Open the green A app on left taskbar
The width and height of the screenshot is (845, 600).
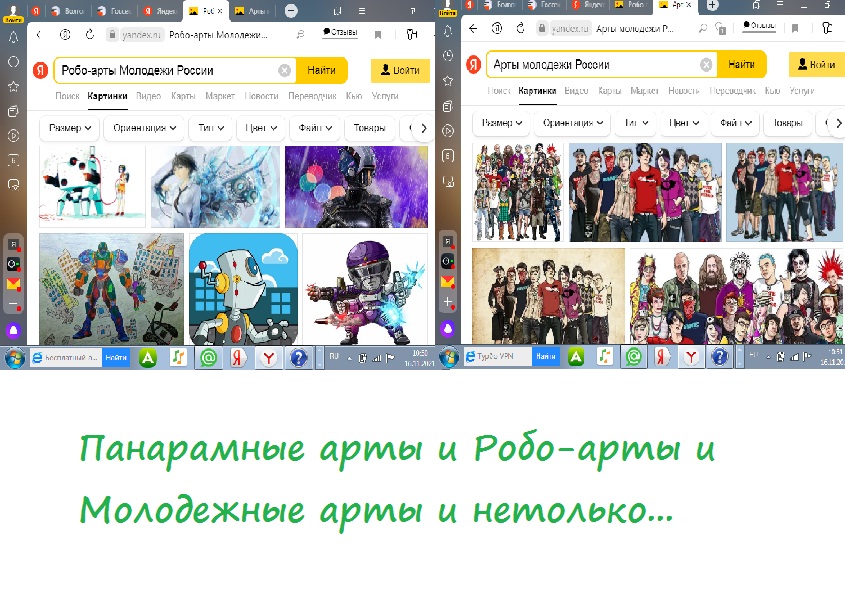click(x=148, y=357)
